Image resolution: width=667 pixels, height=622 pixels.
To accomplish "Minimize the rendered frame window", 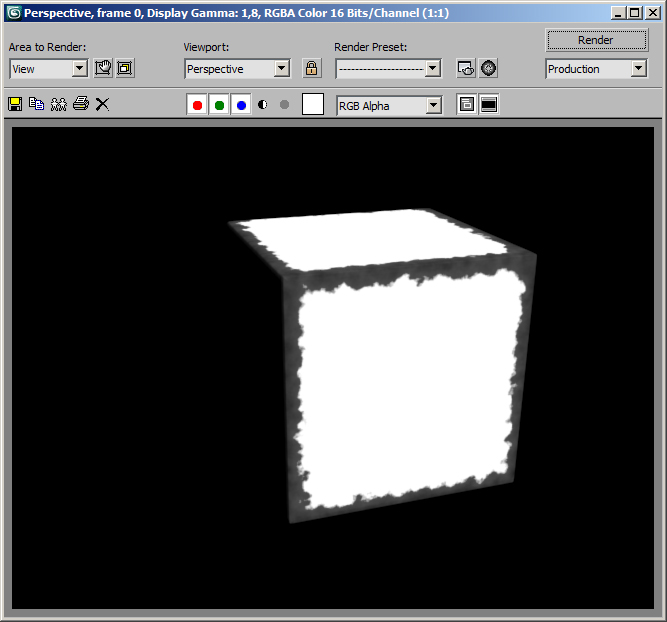I will tap(618, 13).
